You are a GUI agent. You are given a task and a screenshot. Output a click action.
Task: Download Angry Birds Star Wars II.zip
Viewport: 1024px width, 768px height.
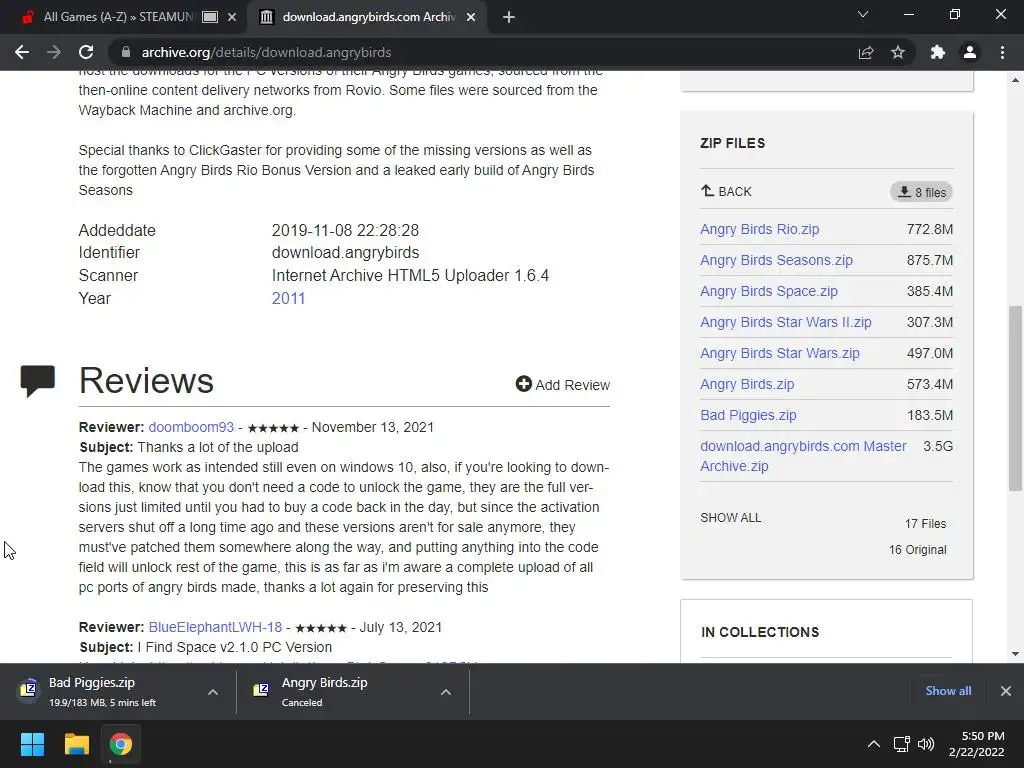click(x=786, y=322)
